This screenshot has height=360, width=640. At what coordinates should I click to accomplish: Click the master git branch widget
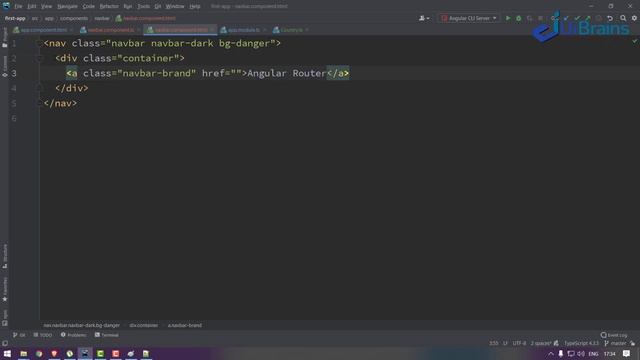pyautogui.click(x=615, y=343)
